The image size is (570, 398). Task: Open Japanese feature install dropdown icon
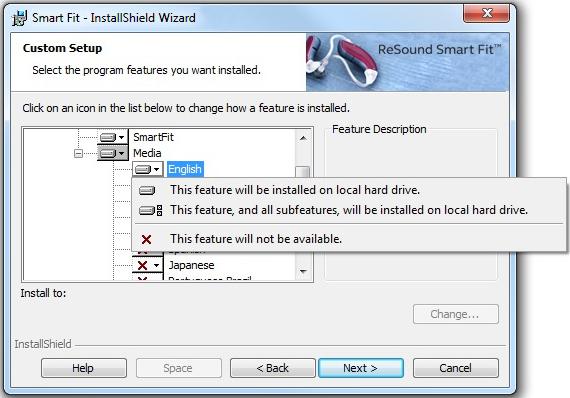point(148,265)
